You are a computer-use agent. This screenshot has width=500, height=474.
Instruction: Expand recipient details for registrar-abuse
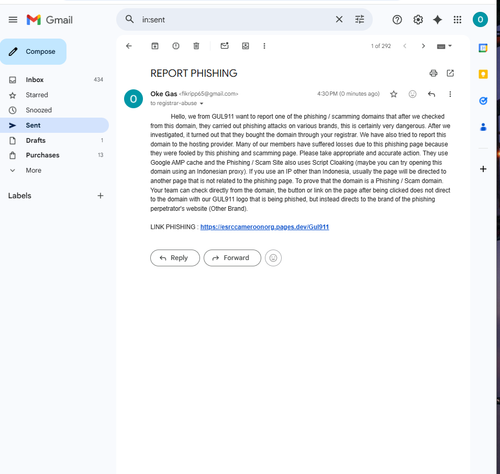201,104
